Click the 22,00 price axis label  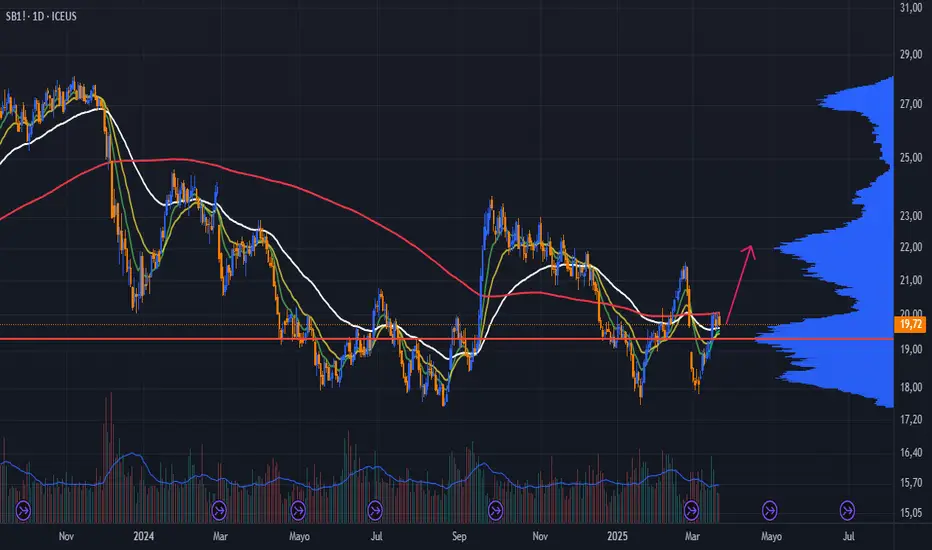tap(911, 247)
